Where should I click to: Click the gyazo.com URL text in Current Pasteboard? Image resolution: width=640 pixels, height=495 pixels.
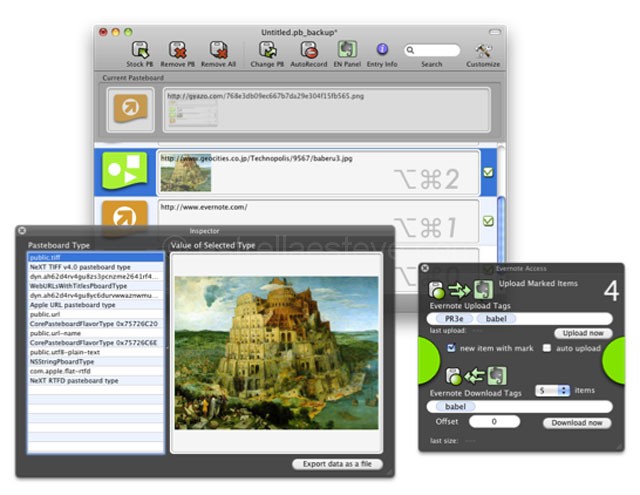coord(265,96)
